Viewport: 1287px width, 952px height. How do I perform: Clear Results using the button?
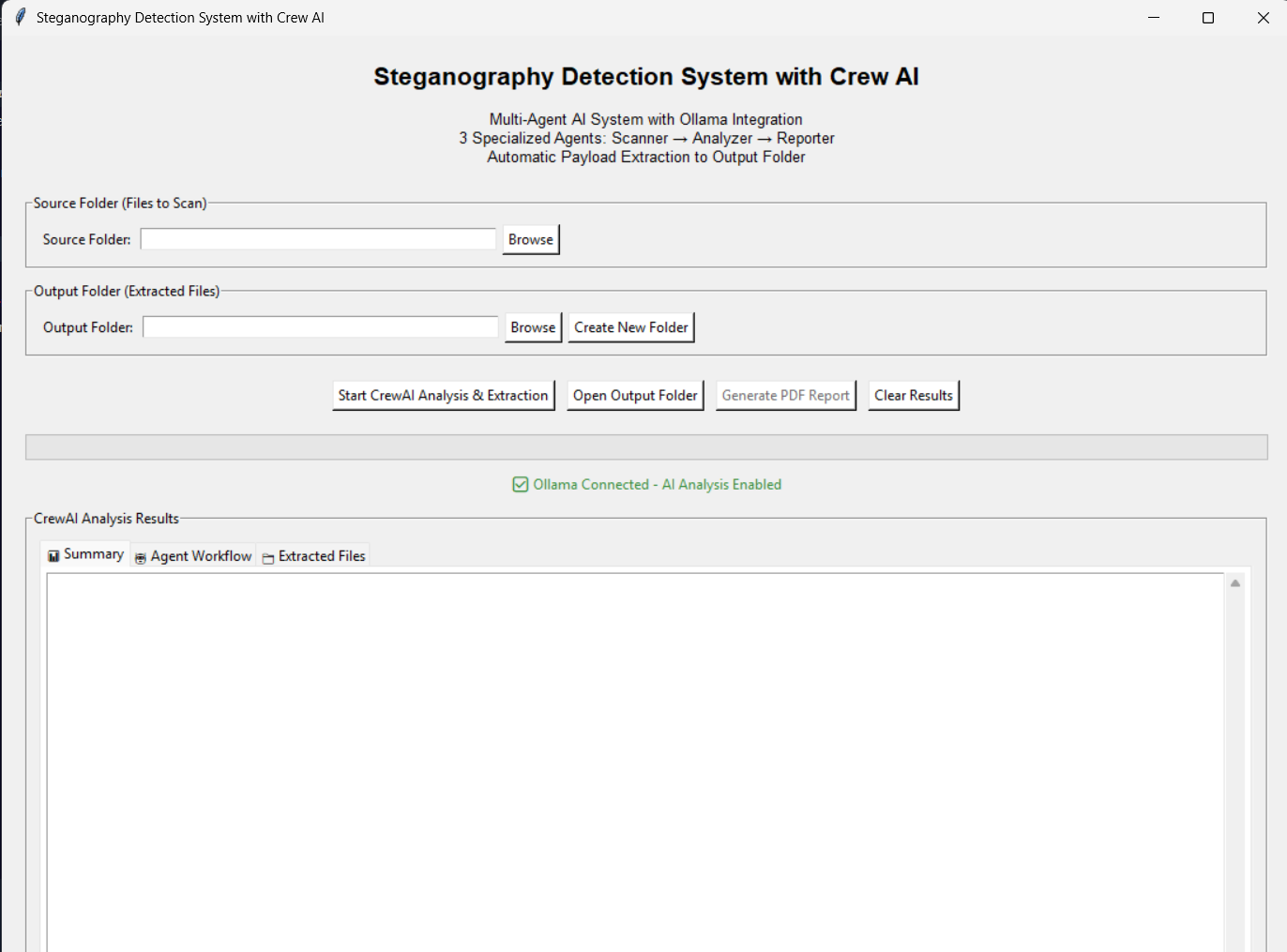913,396
